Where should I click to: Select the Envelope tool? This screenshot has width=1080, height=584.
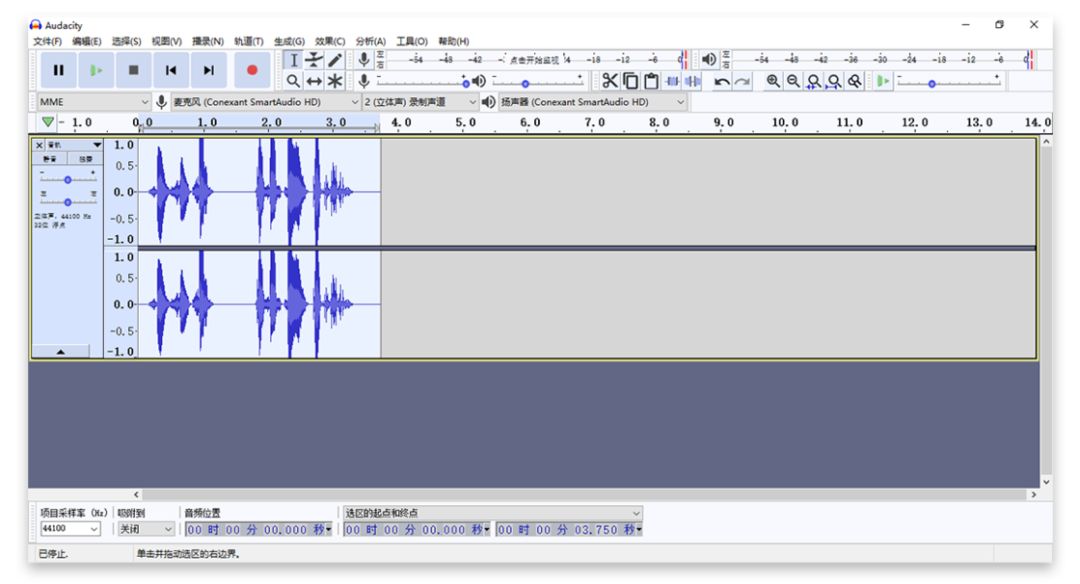click(315, 60)
